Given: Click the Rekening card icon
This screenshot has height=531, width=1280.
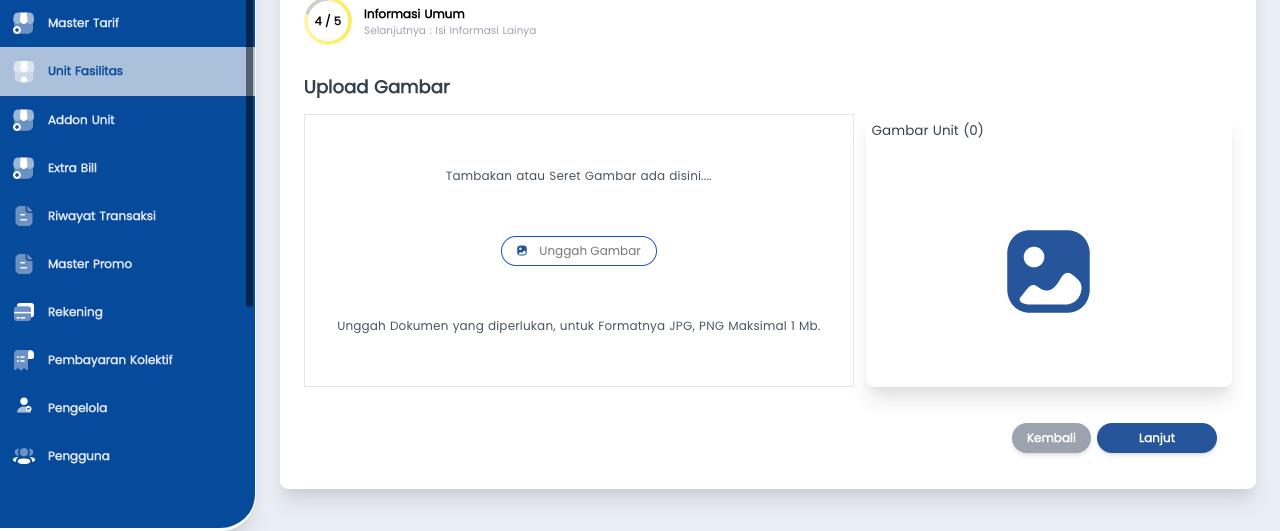Looking at the screenshot, I should point(24,312).
